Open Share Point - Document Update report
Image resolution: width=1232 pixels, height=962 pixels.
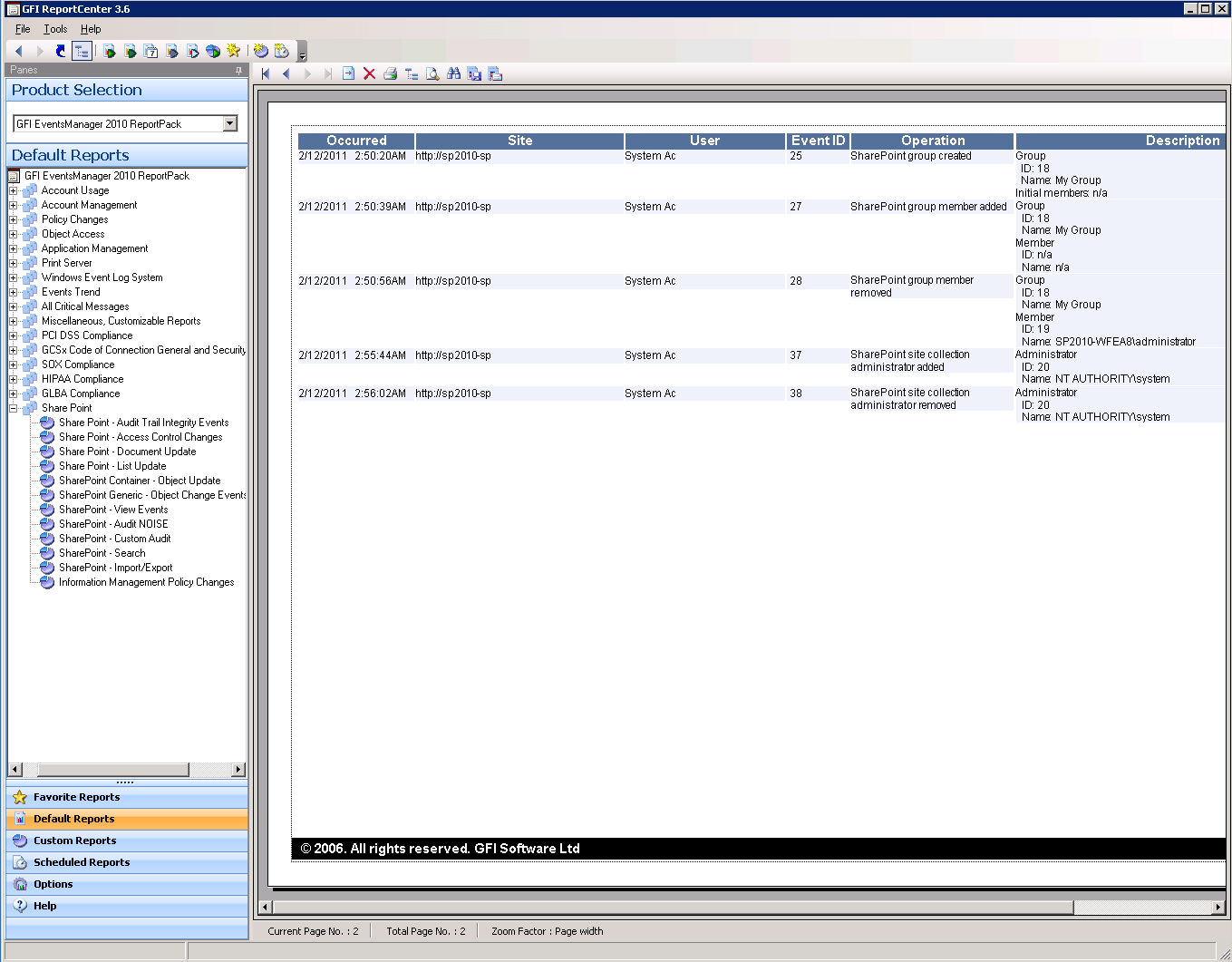[127, 452]
